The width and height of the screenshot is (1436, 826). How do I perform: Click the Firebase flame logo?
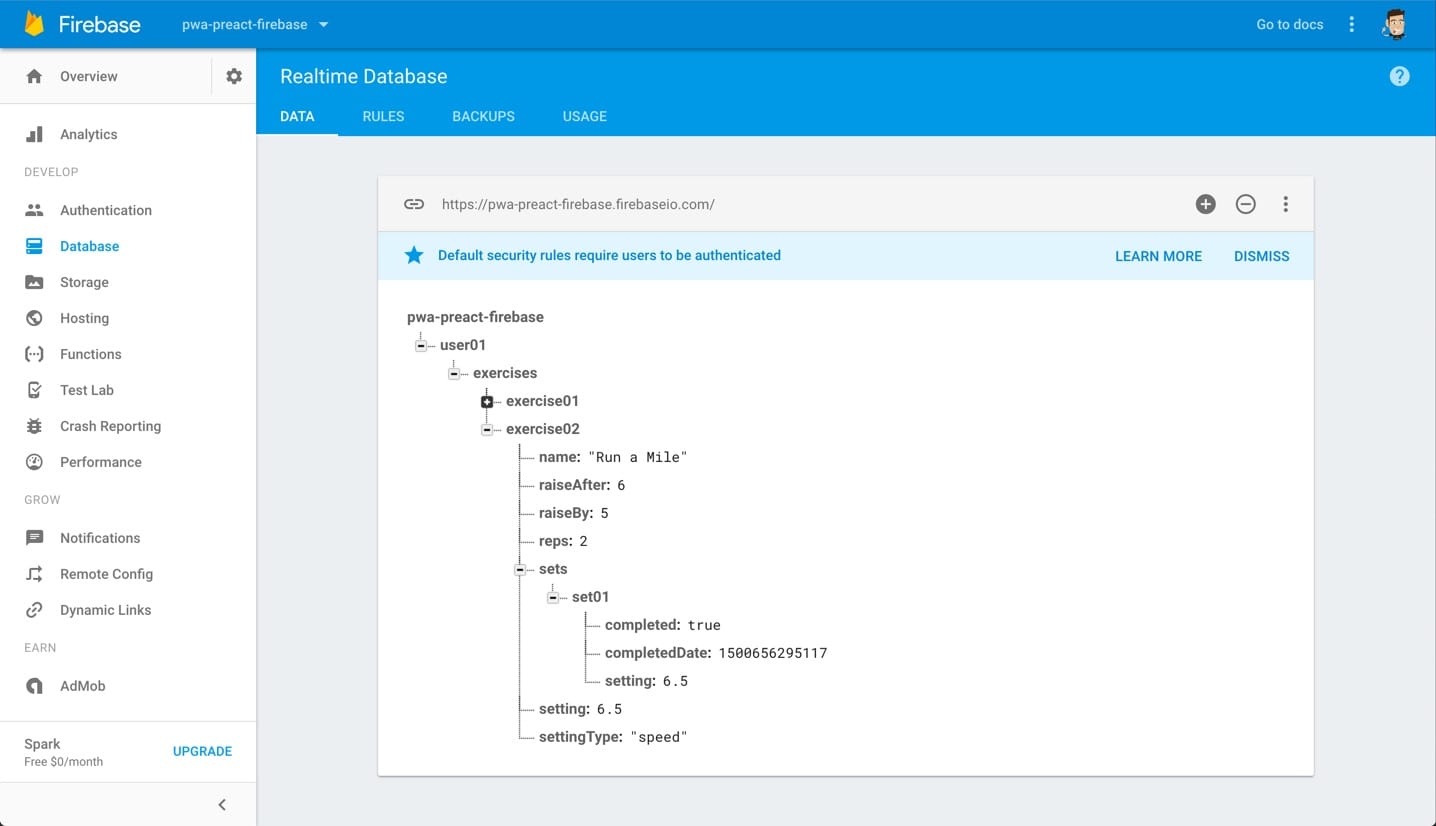(x=34, y=24)
